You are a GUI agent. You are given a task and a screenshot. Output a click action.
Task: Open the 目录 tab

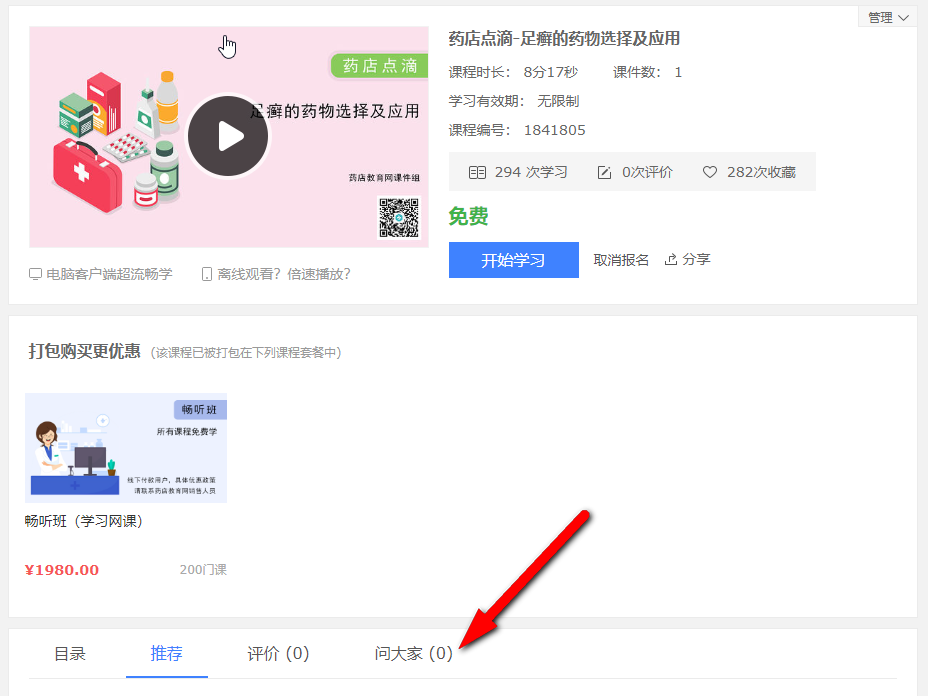point(70,654)
